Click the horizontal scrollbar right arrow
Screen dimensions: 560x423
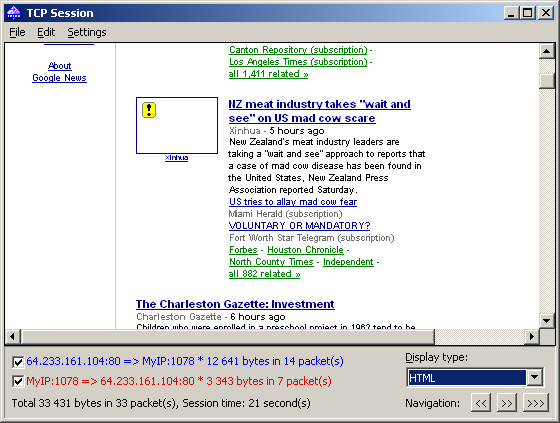(532, 336)
